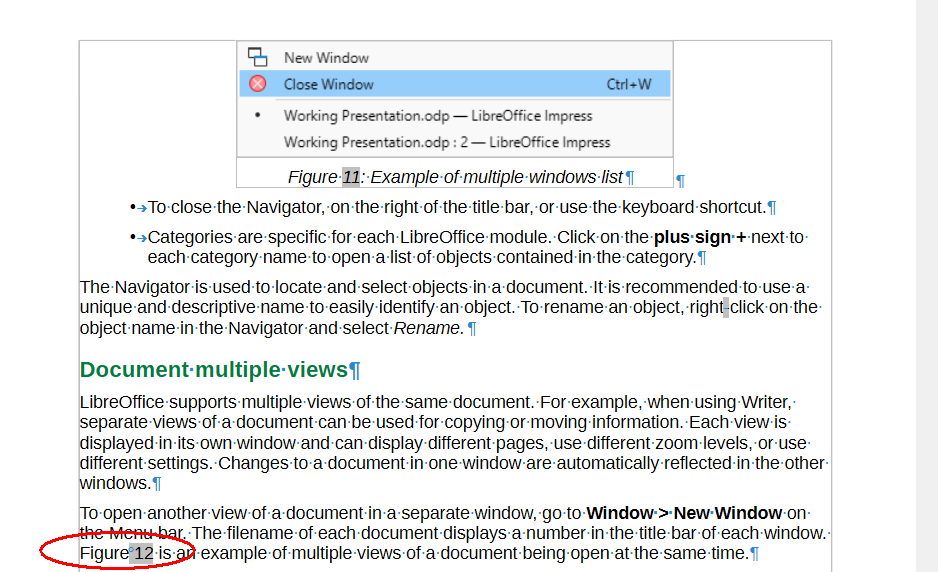Image resolution: width=938 pixels, height=572 pixels.
Task: Click the italic word Rename
Action: pos(428,327)
